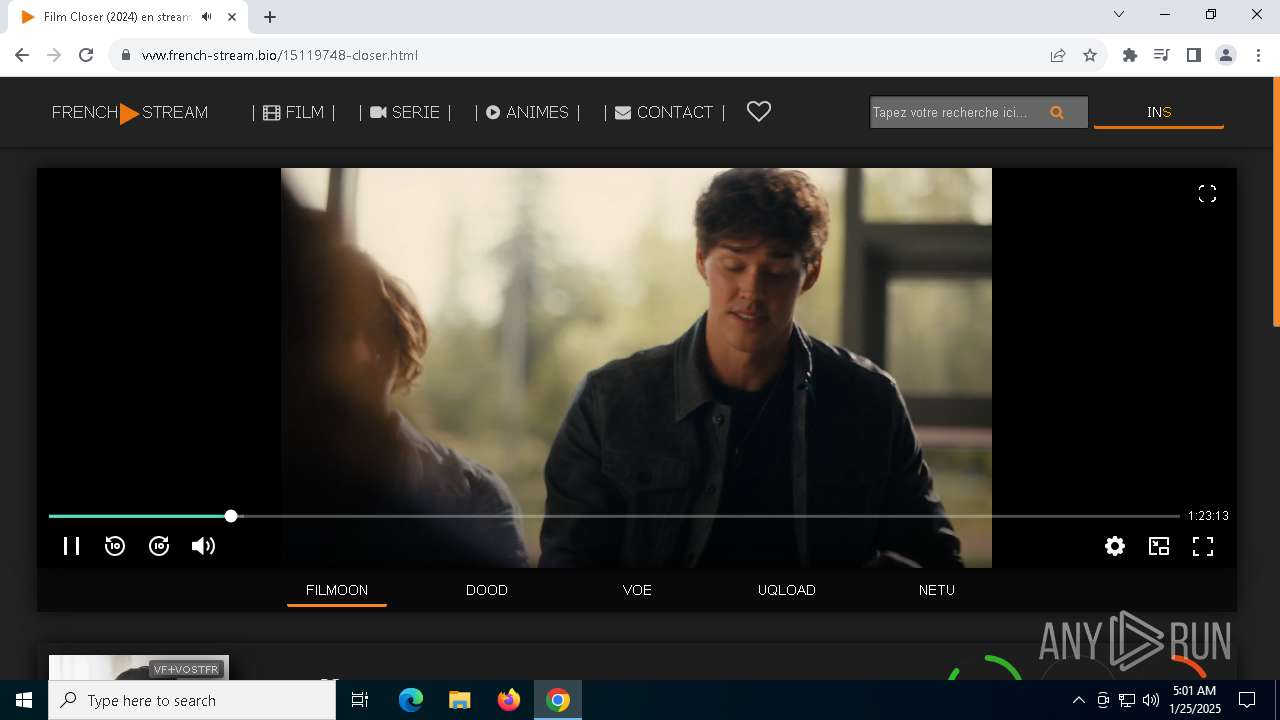Open the CONTACT page
The image size is (1280, 720).
coord(665,113)
